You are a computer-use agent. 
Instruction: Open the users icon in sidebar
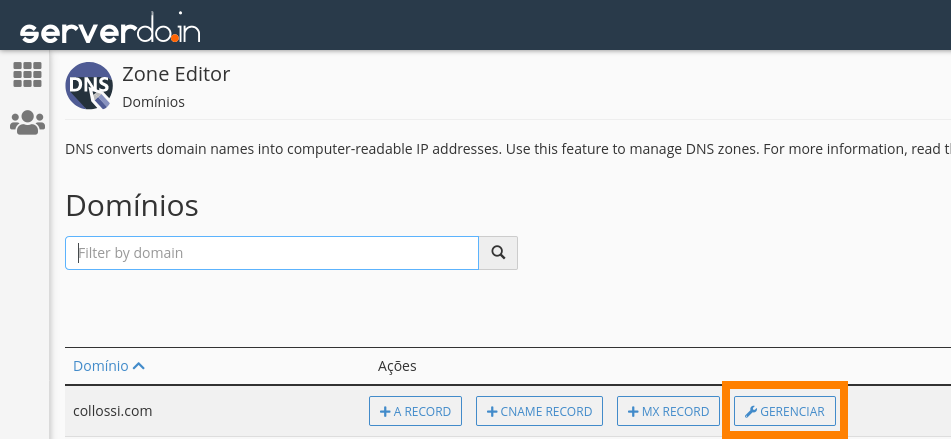pyautogui.click(x=27, y=123)
